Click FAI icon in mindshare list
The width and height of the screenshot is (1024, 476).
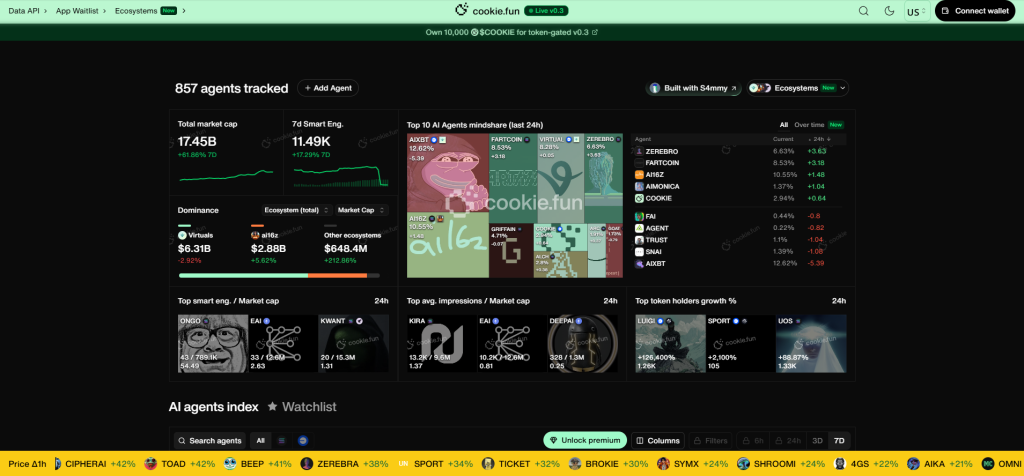[639, 217]
